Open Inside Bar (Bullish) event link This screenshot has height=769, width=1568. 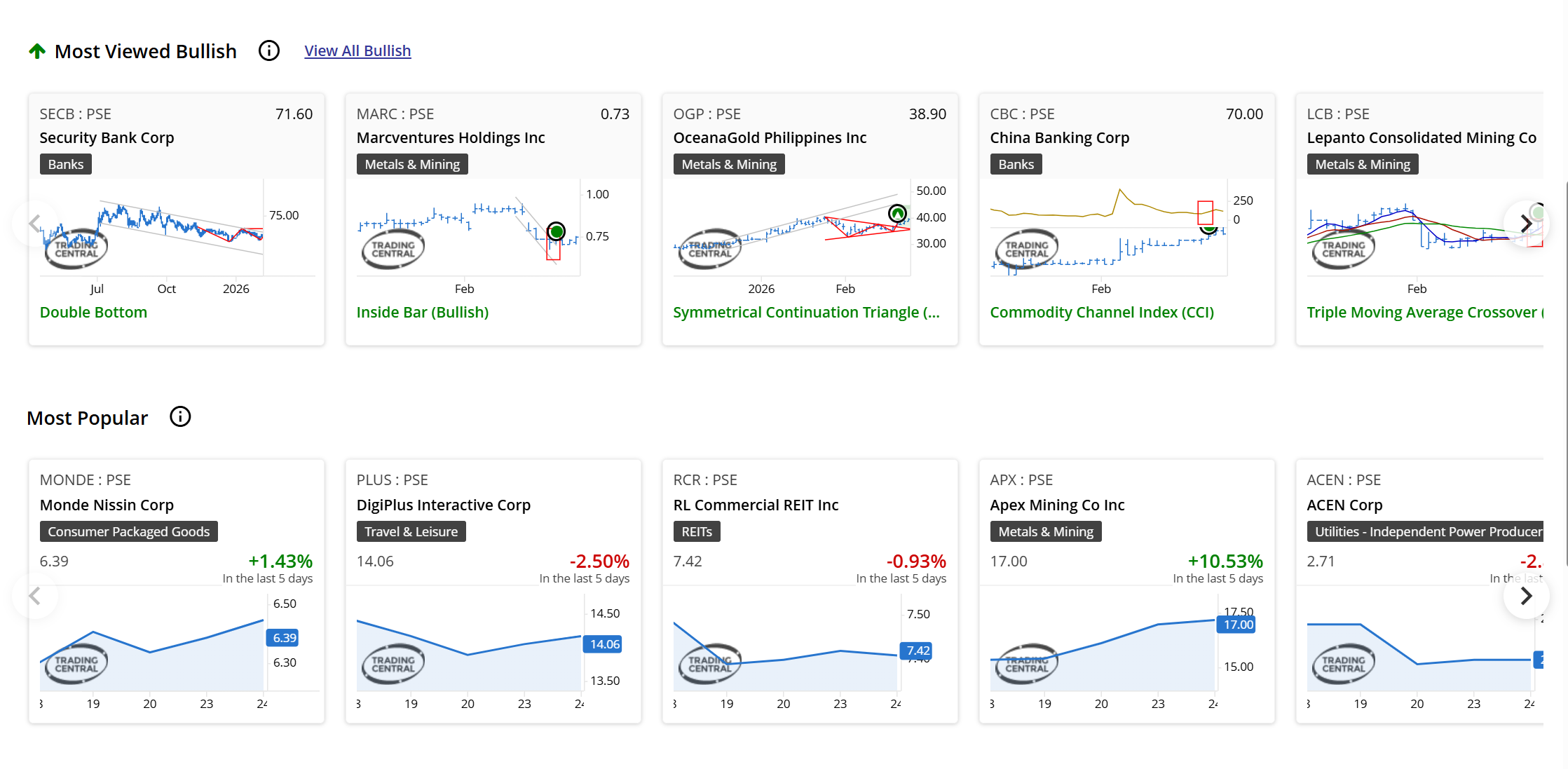click(x=422, y=313)
